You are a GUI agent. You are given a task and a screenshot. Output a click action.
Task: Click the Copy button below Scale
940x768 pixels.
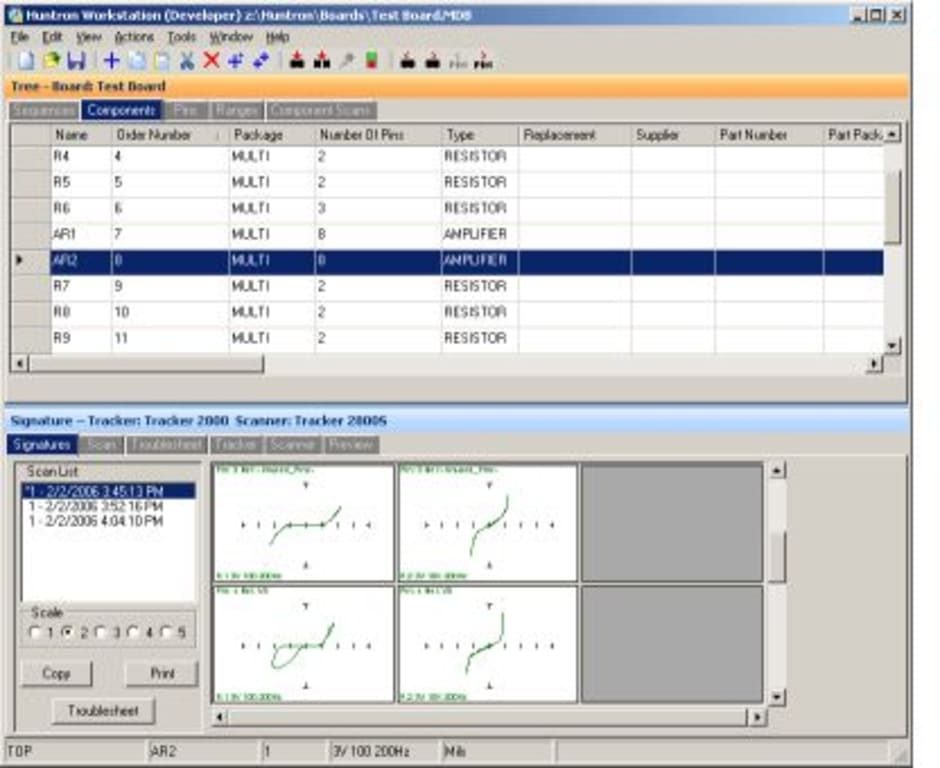tap(56, 674)
